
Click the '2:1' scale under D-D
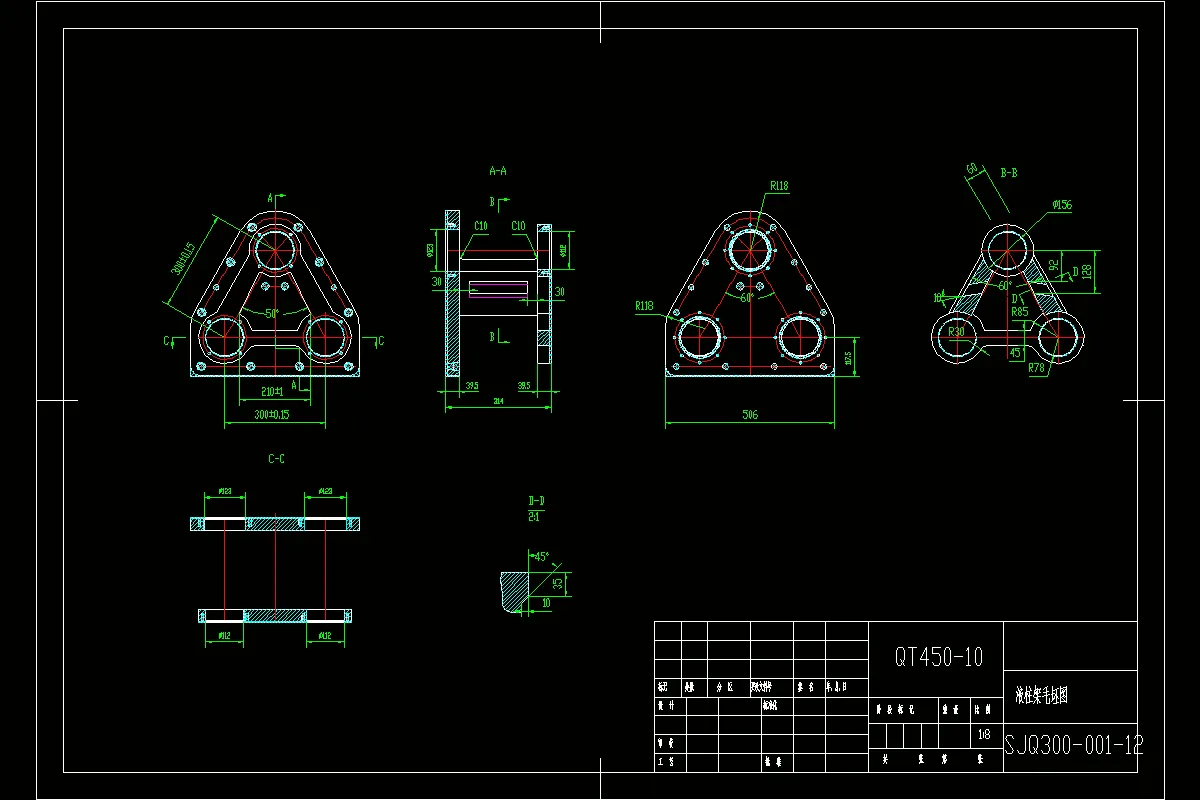pyautogui.click(x=534, y=516)
